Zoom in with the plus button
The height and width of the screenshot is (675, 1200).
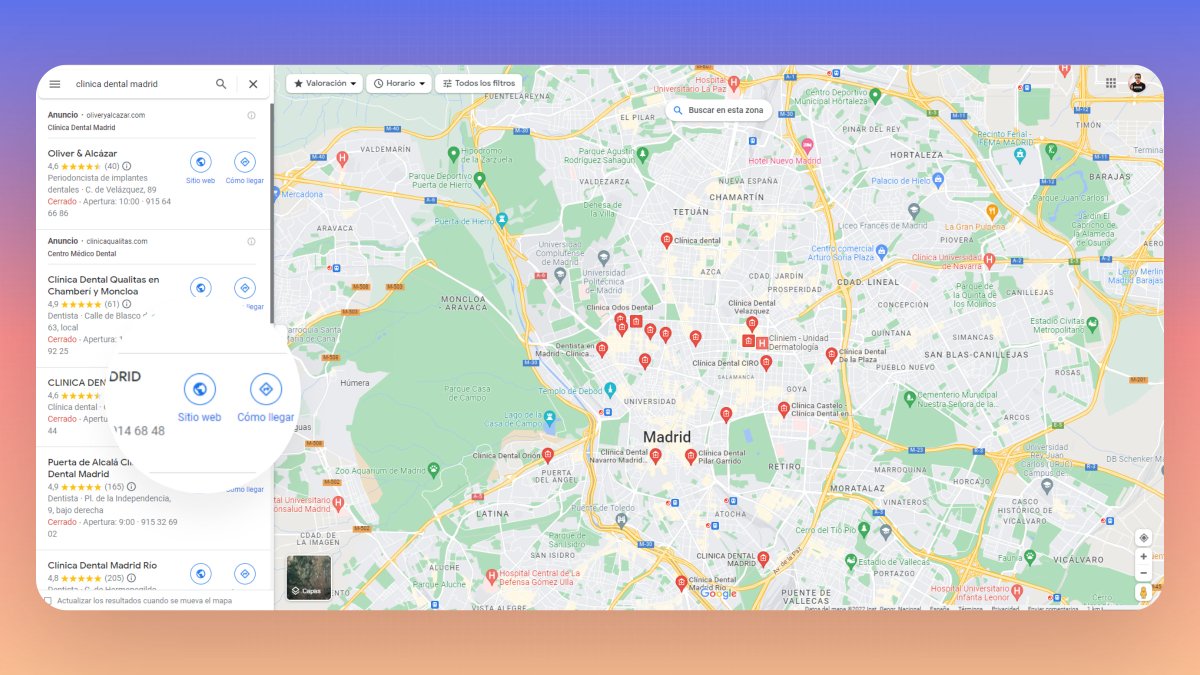pos(1144,557)
